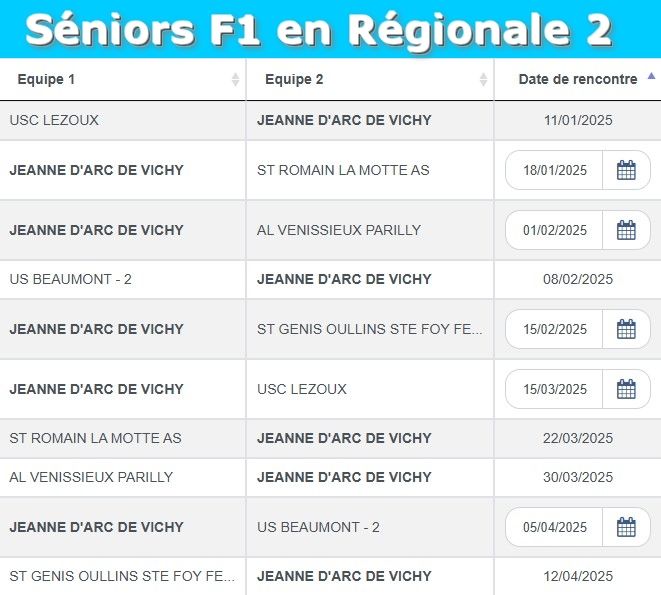Viewport: 661px width, 595px height.
Task: Select the USC LEZOUX row dated 11/01/2025
Action: [x=330, y=121]
